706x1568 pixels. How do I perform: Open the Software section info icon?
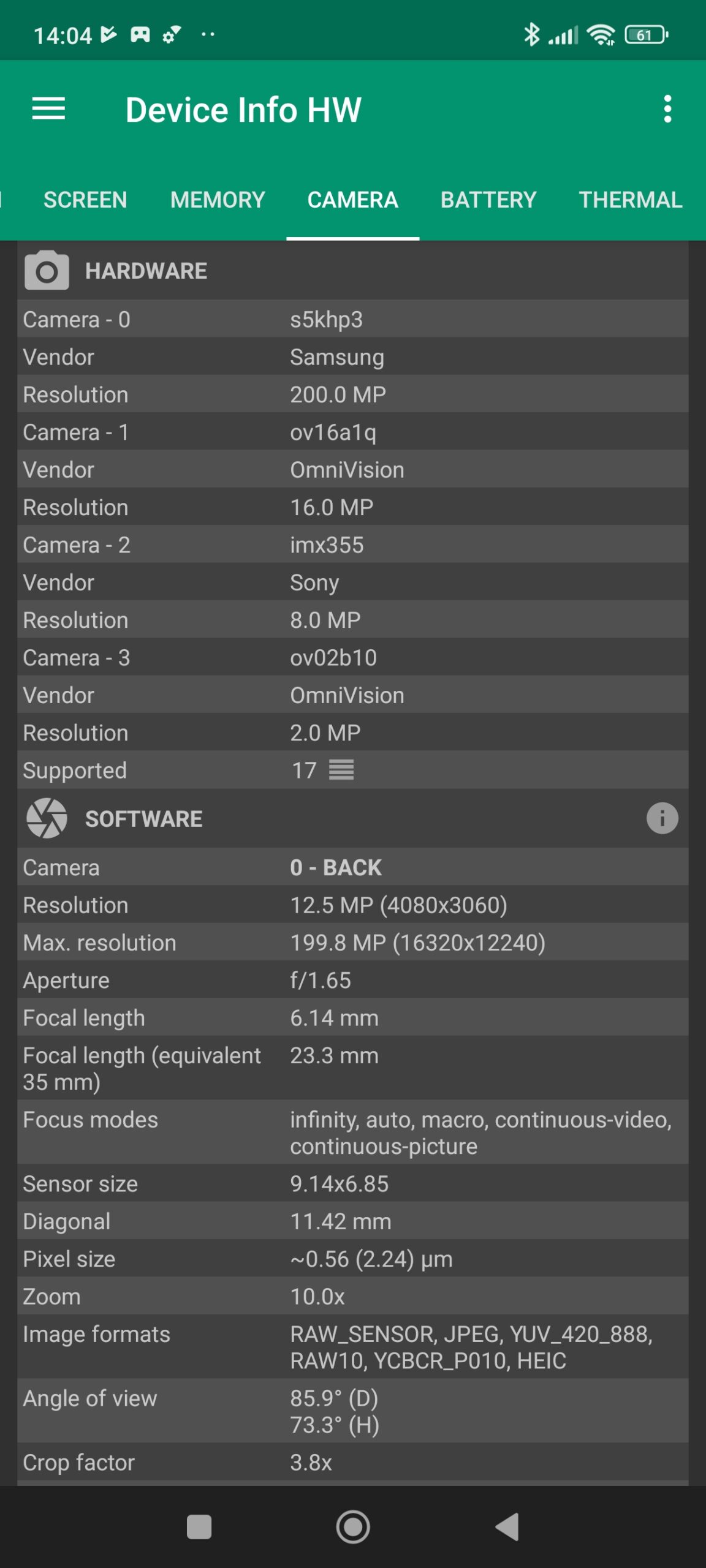coord(662,818)
